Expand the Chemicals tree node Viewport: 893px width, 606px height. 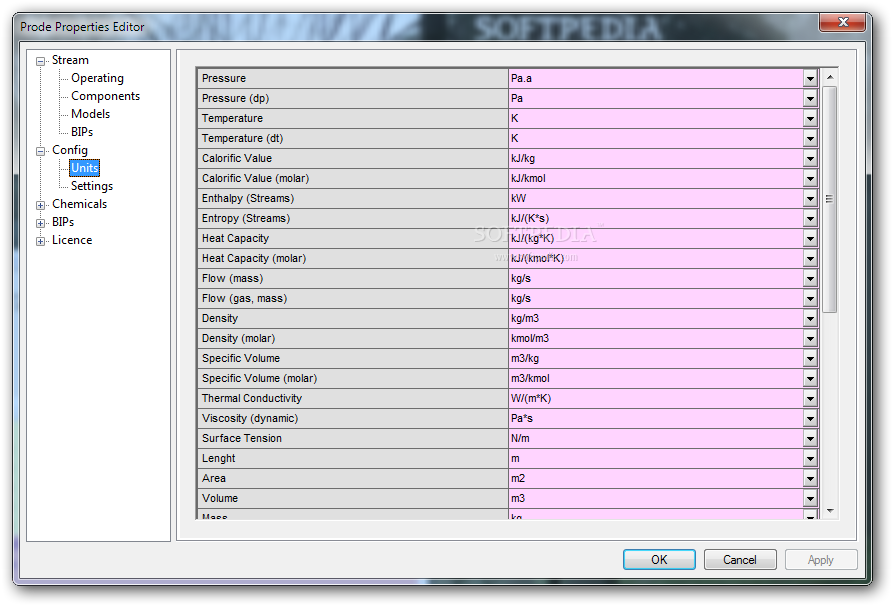(x=40, y=206)
